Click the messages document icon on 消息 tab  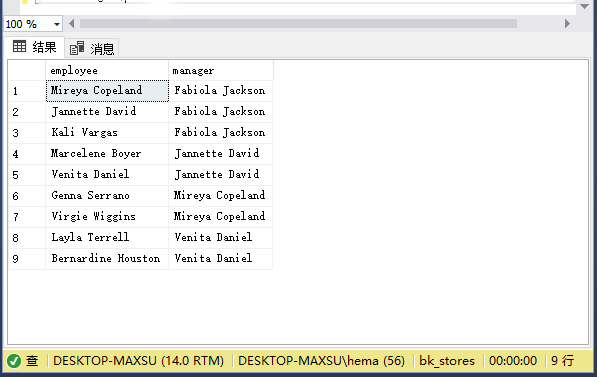click(x=77, y=48)
